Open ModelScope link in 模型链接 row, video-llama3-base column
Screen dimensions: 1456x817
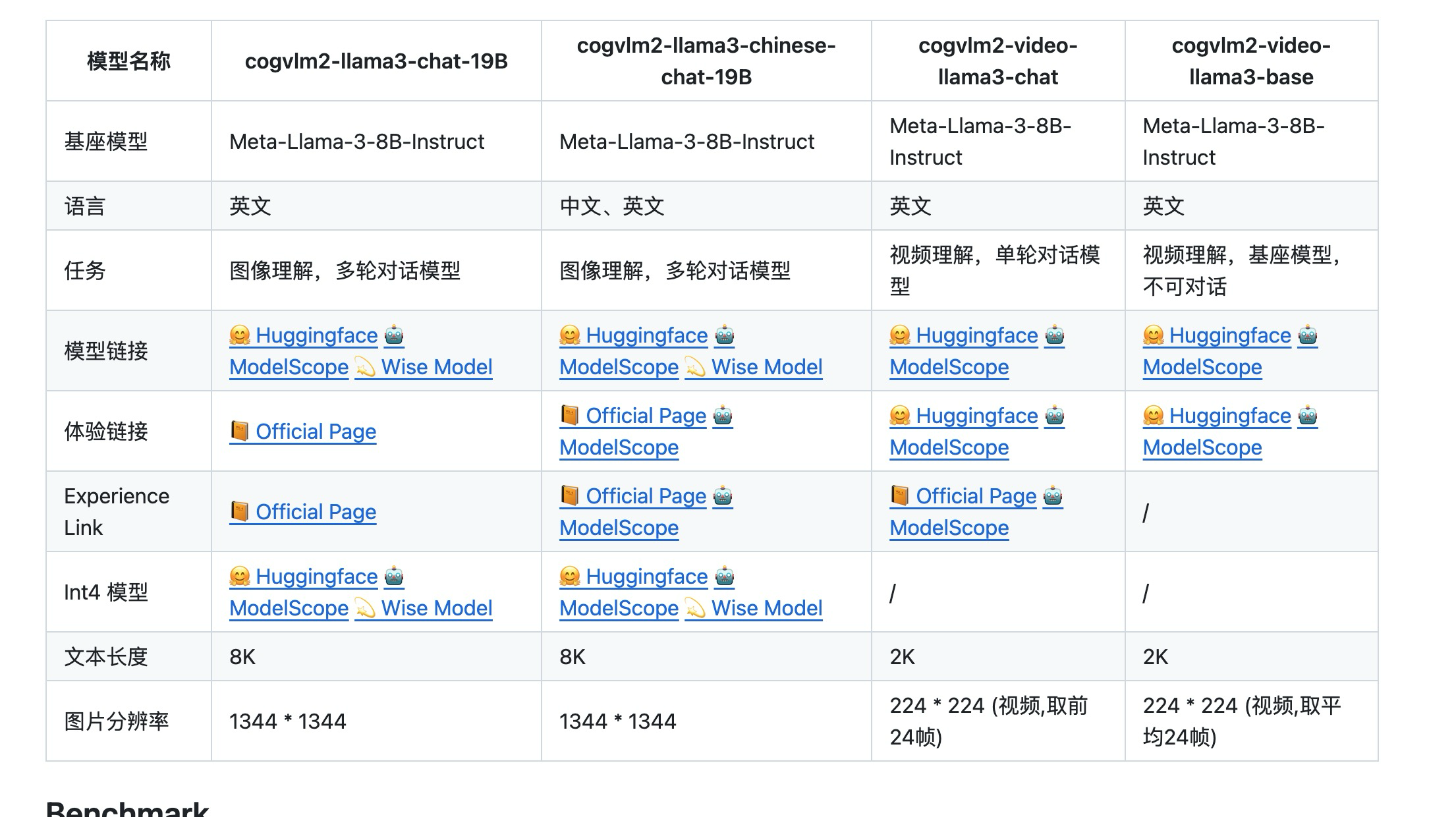(x=1202, y=367)
